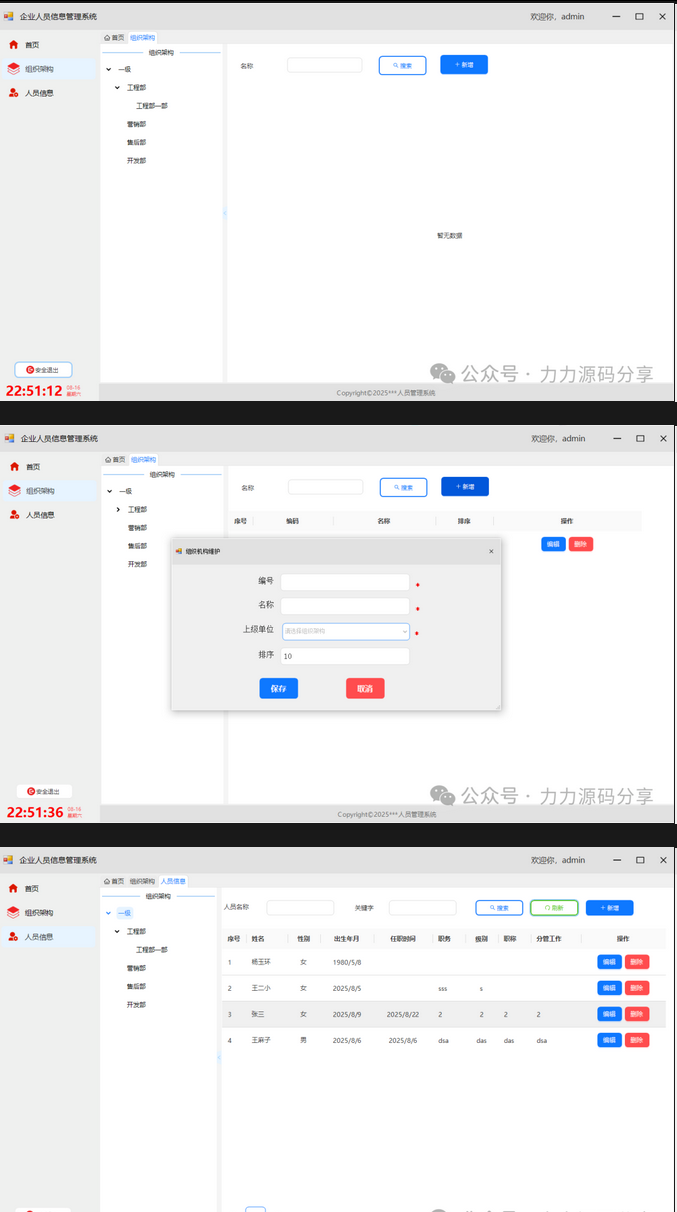Click 删除 in the 王二小 row
Screen dimensions: 677x1212
[x=637, y=988]
